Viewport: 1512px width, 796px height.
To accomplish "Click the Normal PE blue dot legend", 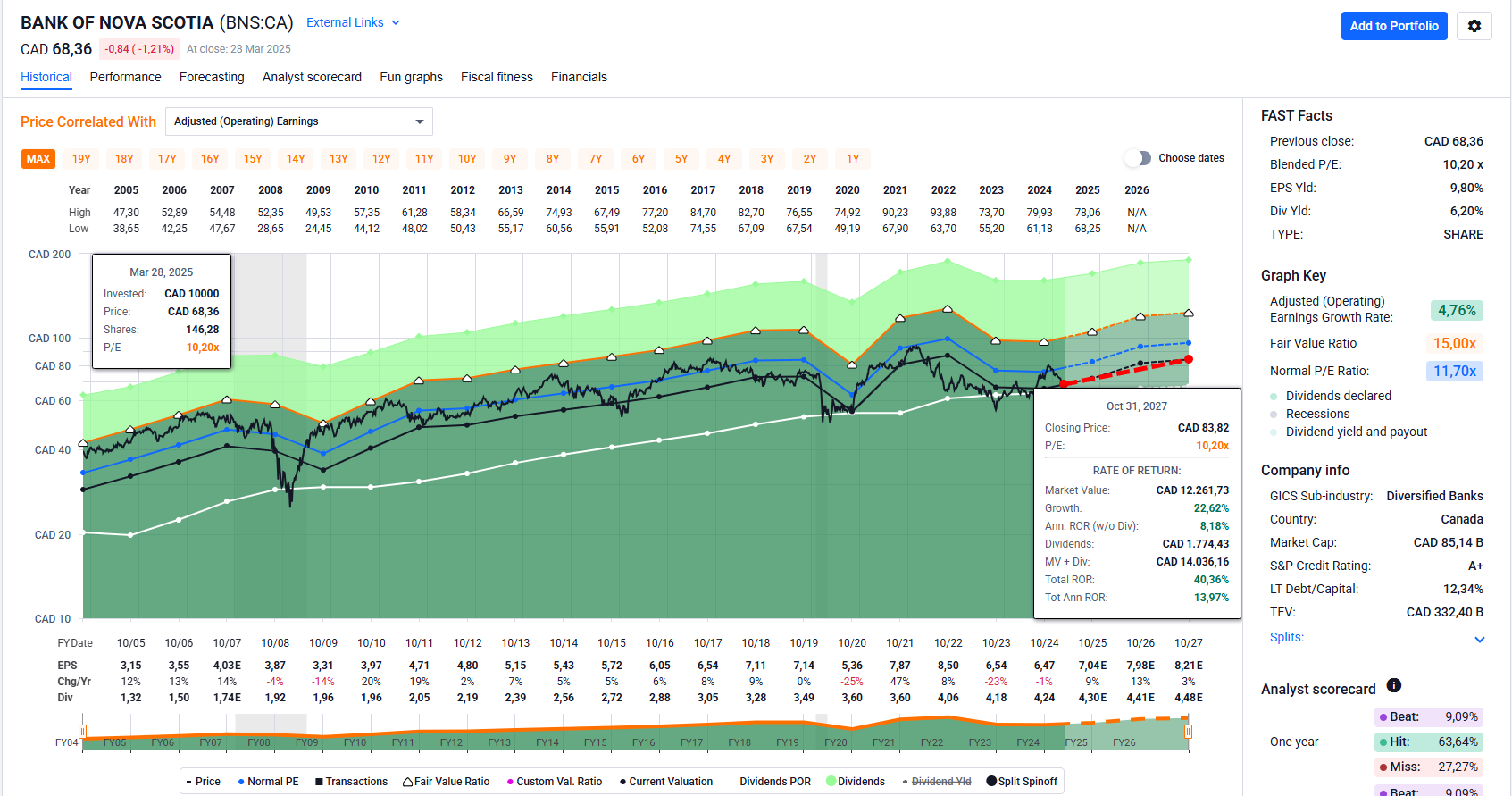I will (241, 782).
